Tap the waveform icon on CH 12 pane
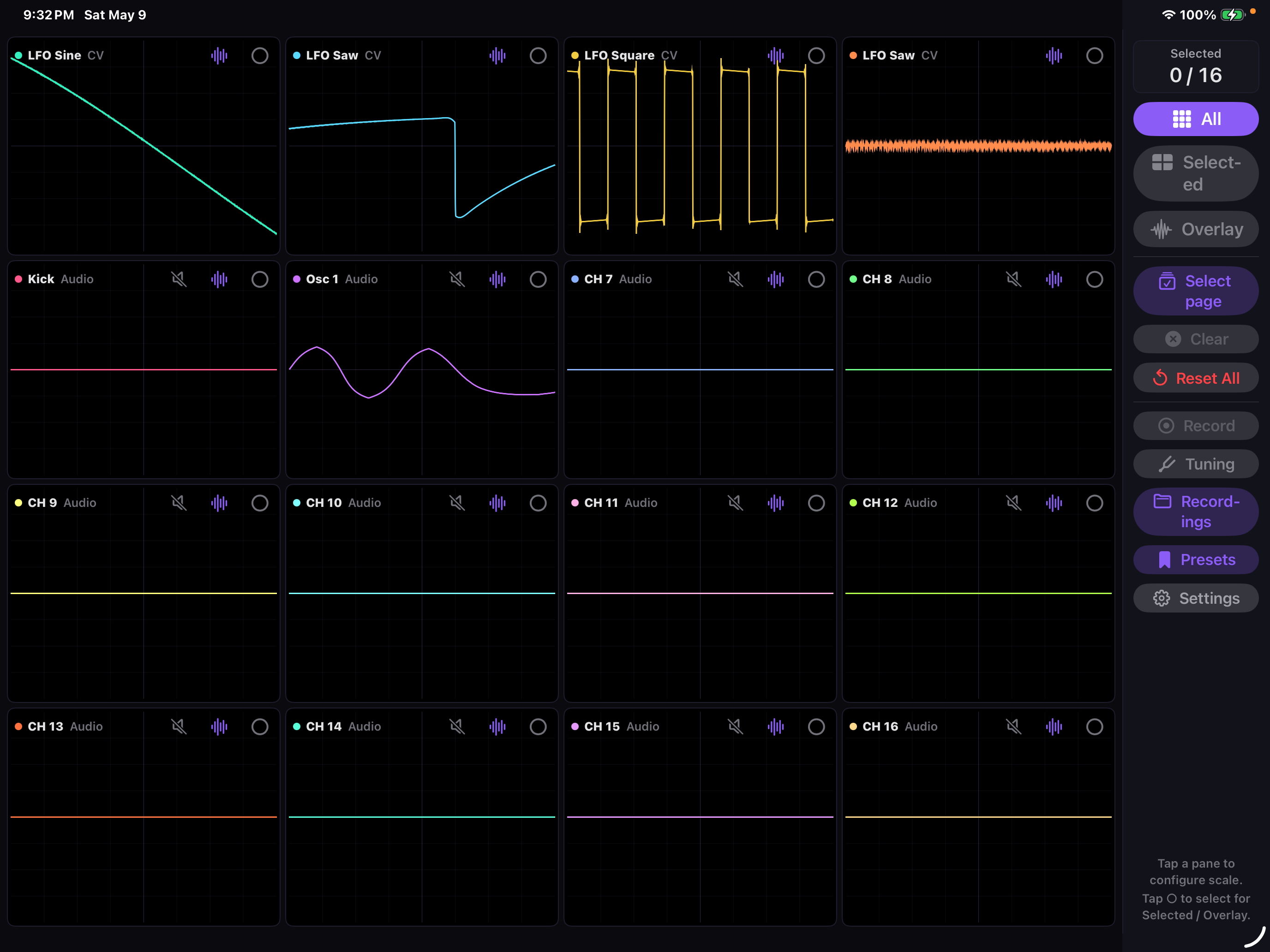The height and width of the screenshot is (952, 1270). (x=1054, y=503)
